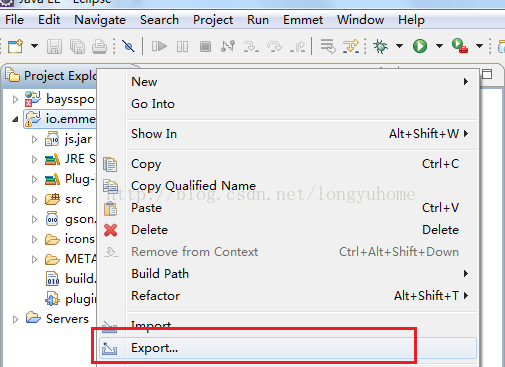
Task: Click the New wizard toolbar icon
Action: point(15,46)
